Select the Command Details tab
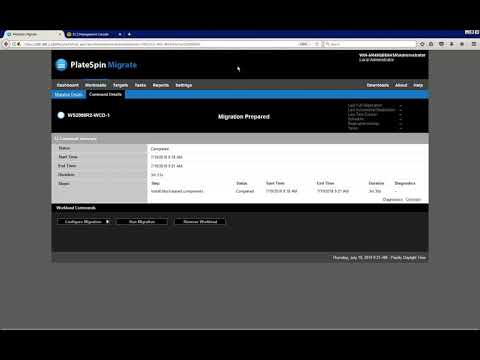The image size is (480, 360). (105, 94)
